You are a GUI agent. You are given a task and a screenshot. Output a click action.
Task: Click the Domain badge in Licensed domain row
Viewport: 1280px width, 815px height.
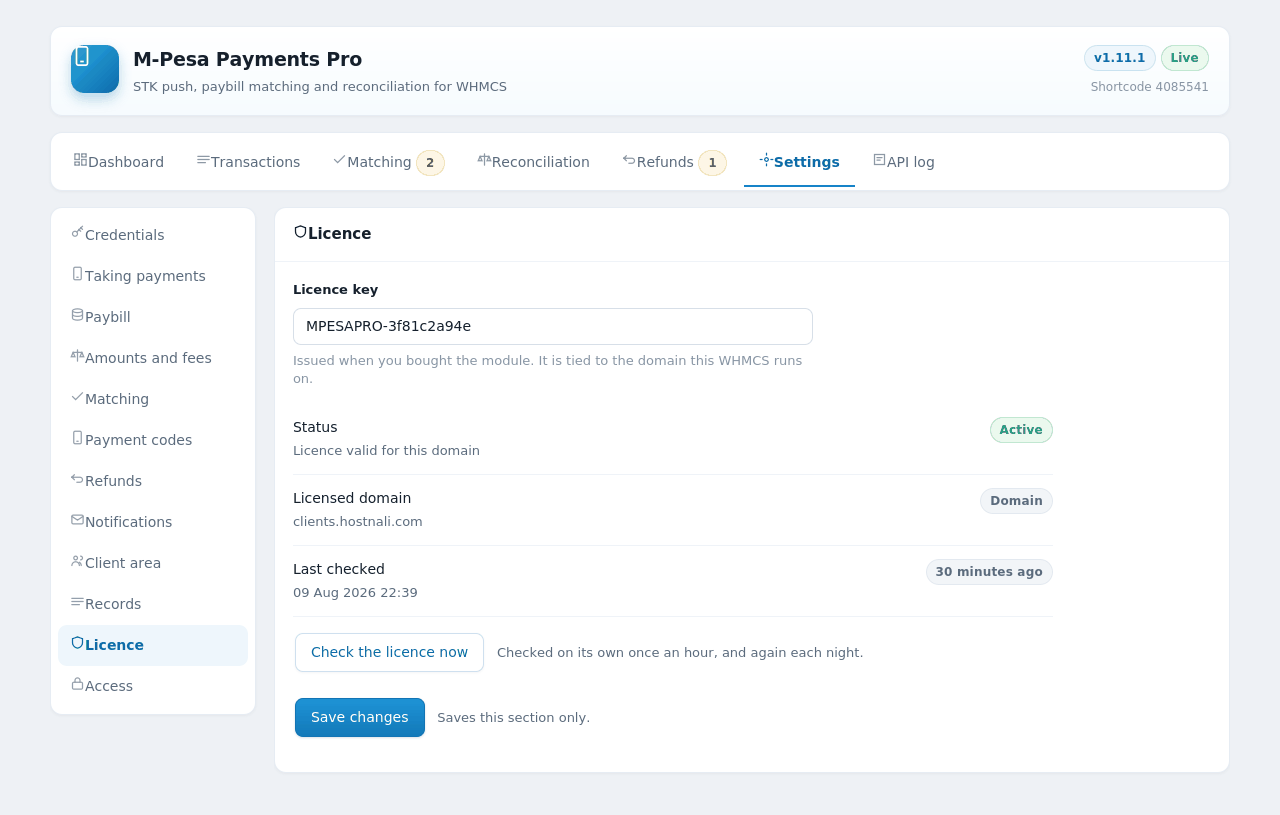[x=1016, y=501]
